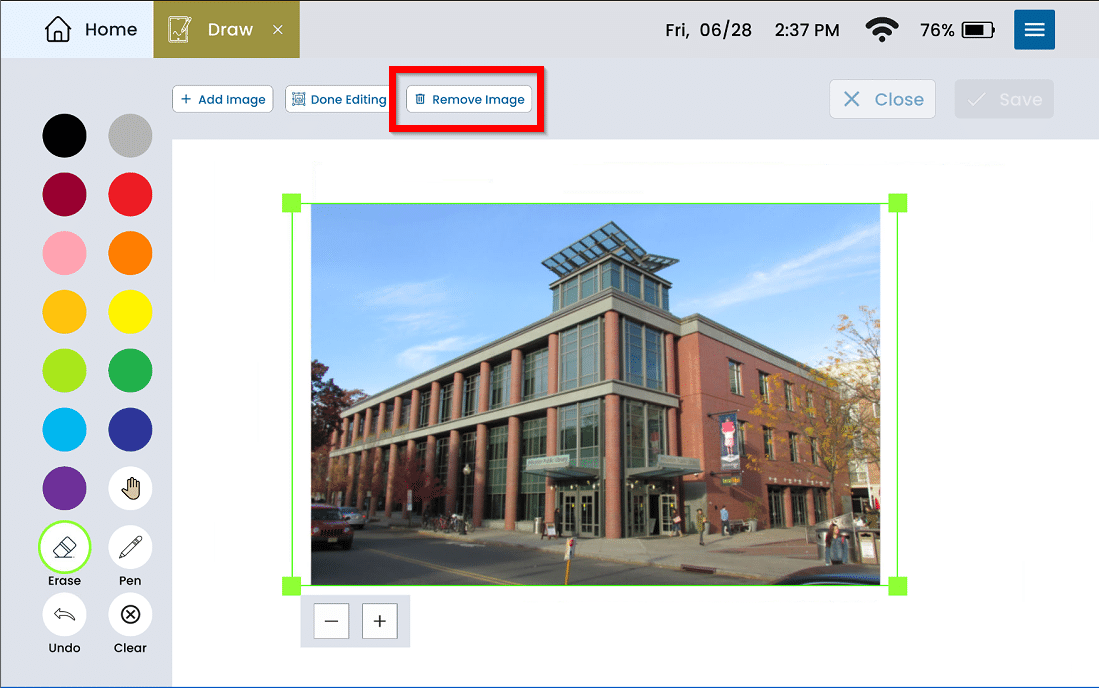Go to the Home tab

(91, 30)
